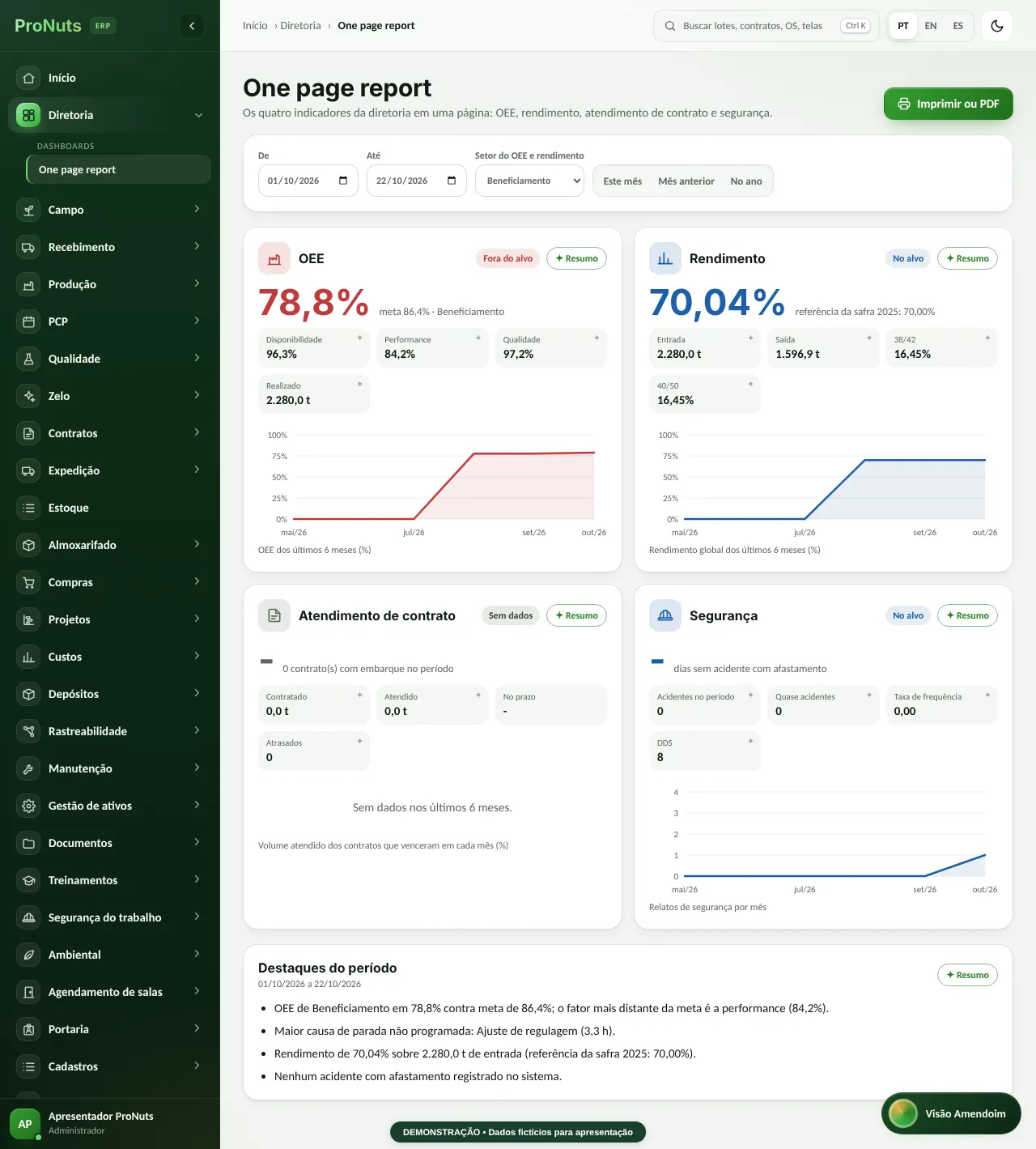Click the Compras shopping cart icon

[28, 582]
